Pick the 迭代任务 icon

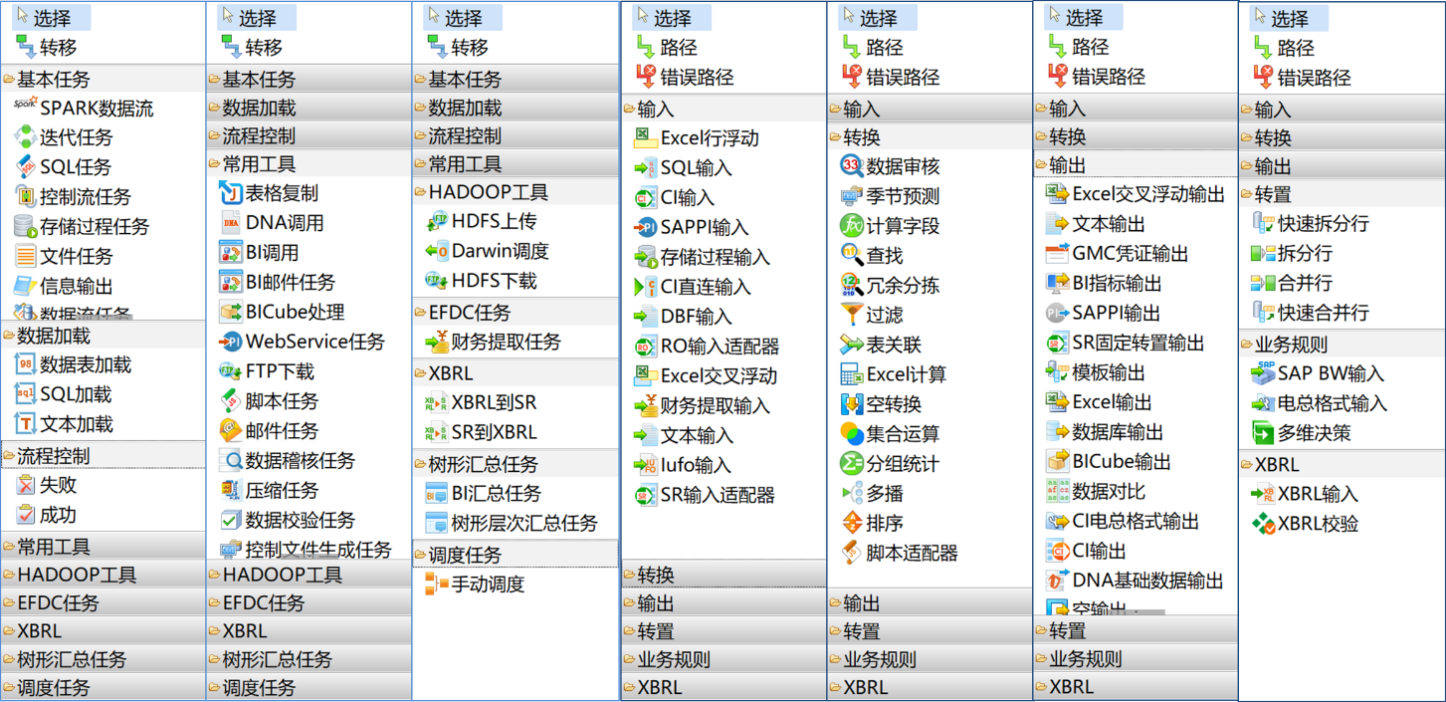click(x=25, y=137)
